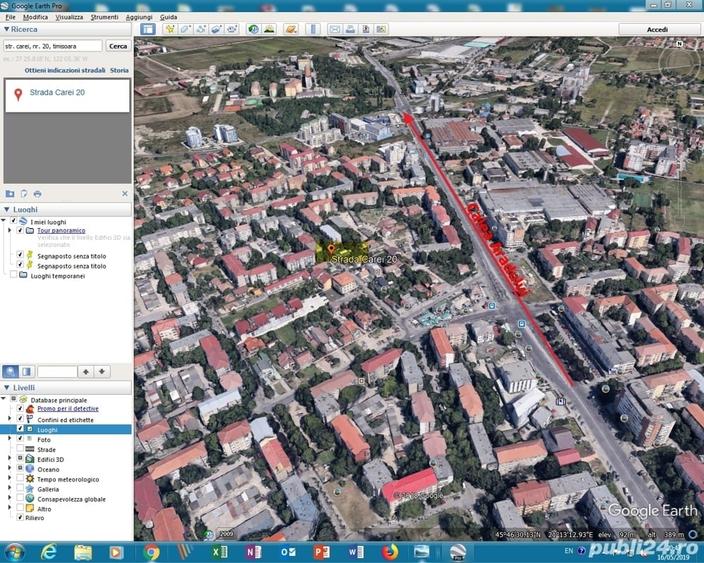Open the Guida menu
Screen dimensions: 704x563
(168, 17)
